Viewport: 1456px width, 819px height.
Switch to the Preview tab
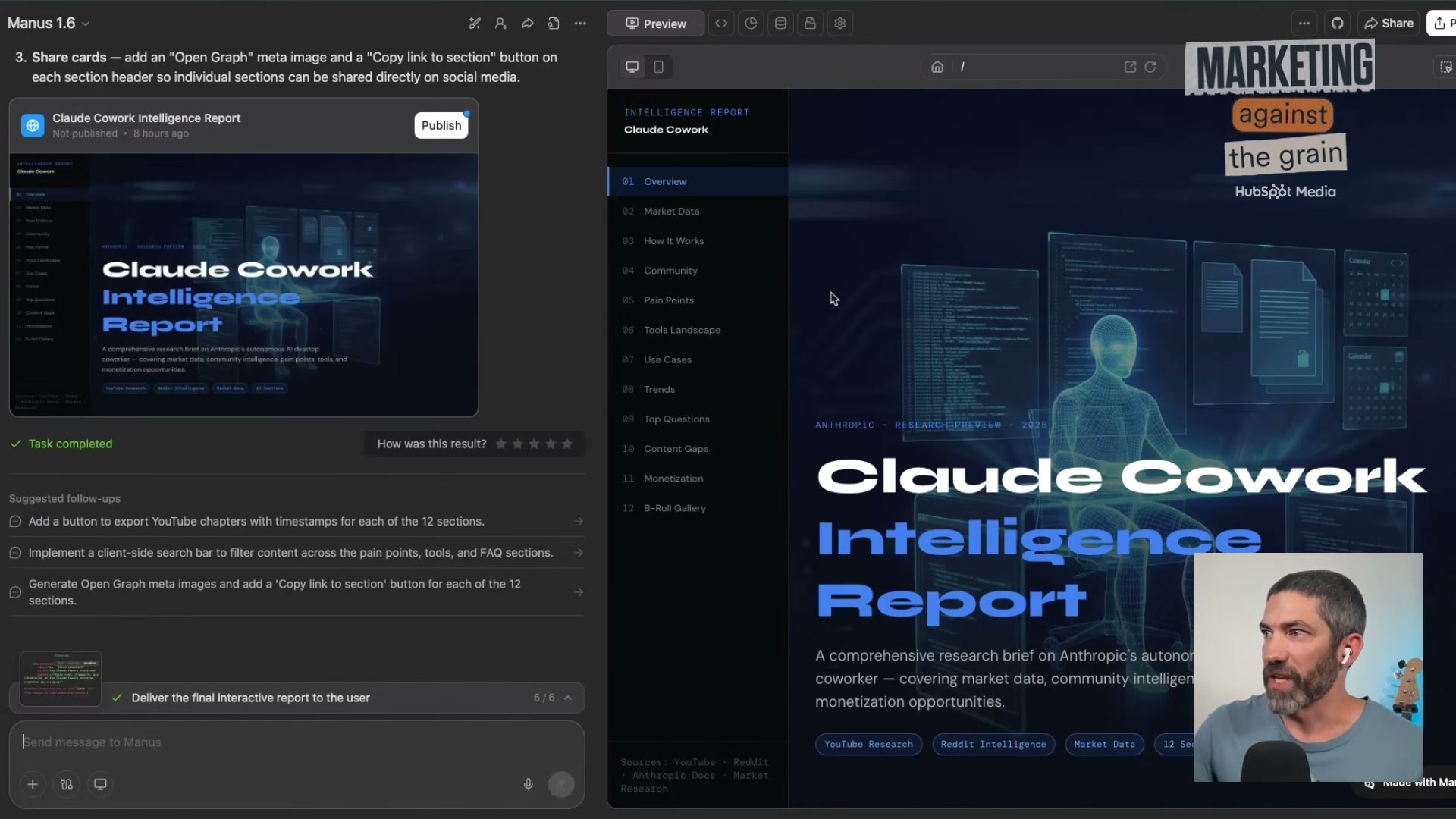655,24
